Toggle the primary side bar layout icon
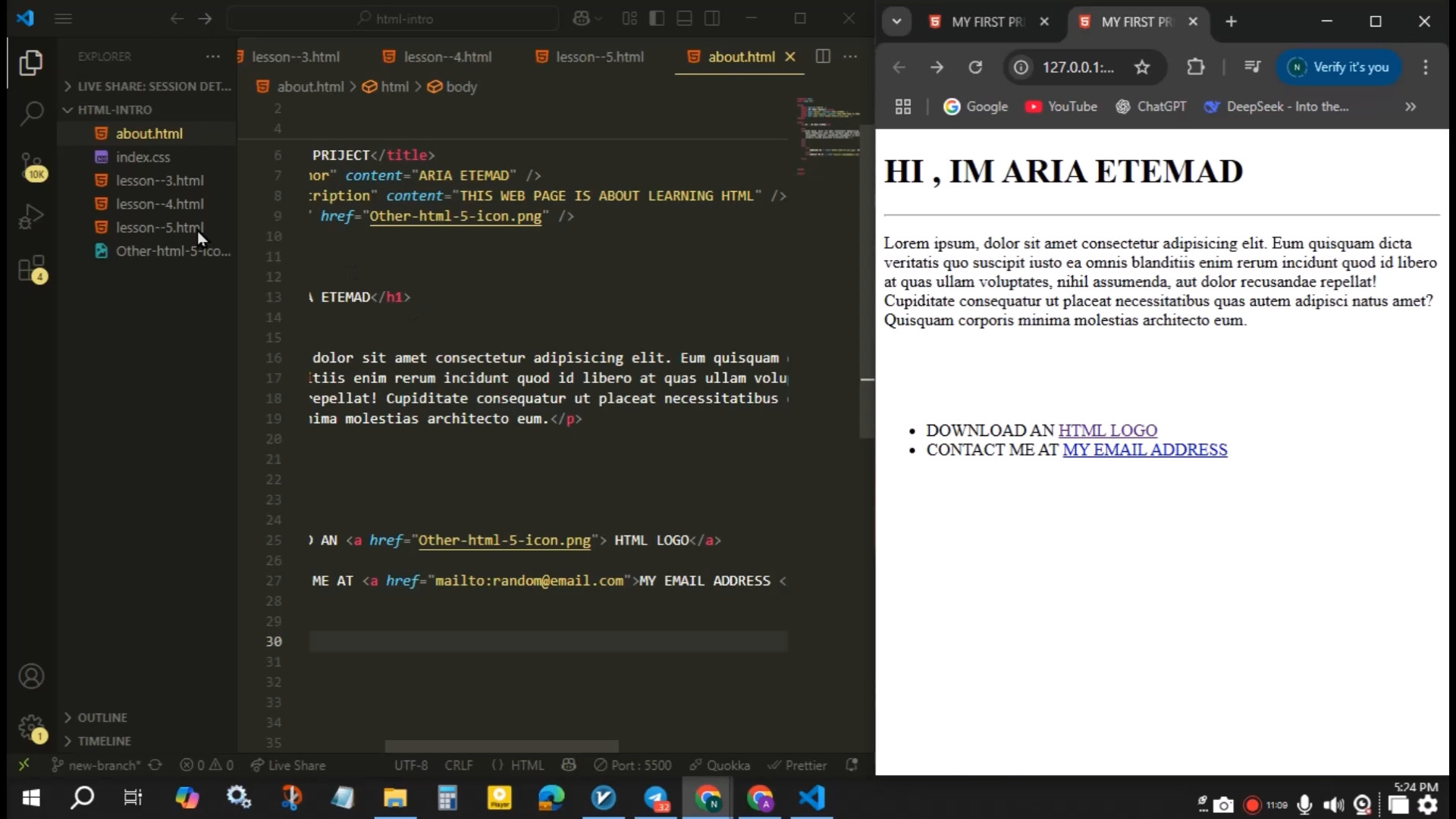Screen dimensions: 1456x819 [657, 19]
